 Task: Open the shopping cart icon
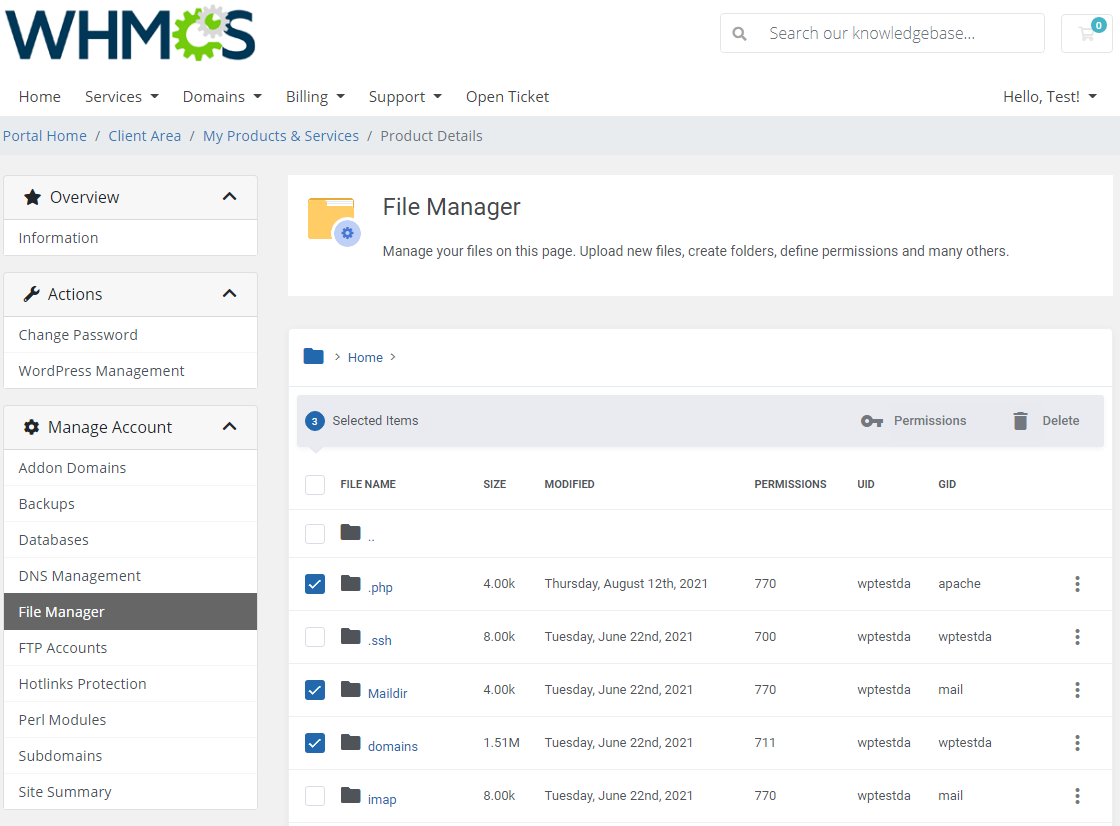click(x=1086, y=33)
